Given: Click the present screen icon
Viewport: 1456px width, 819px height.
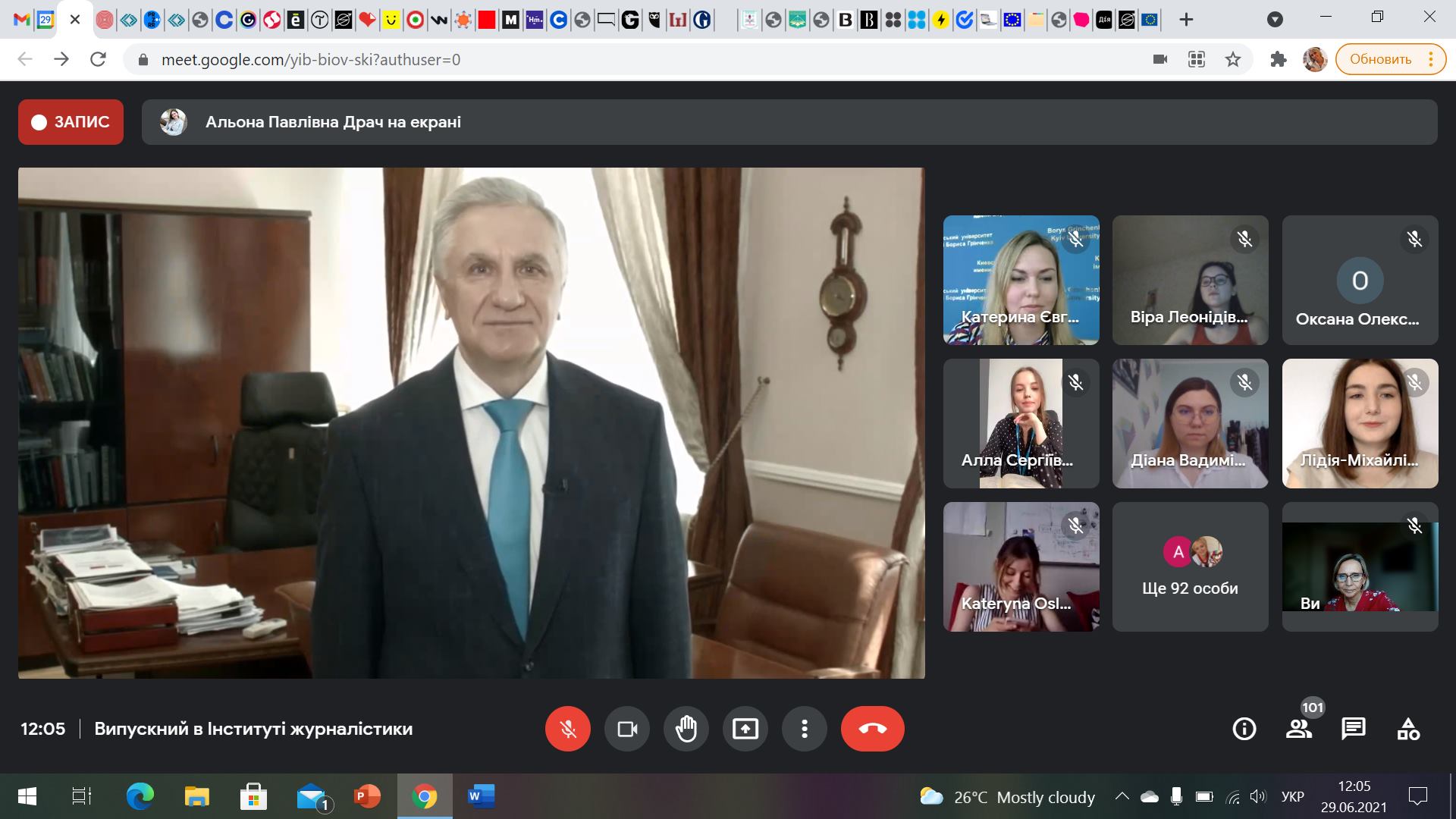Looking at the screenshot, I should click(x=745, y=729).
